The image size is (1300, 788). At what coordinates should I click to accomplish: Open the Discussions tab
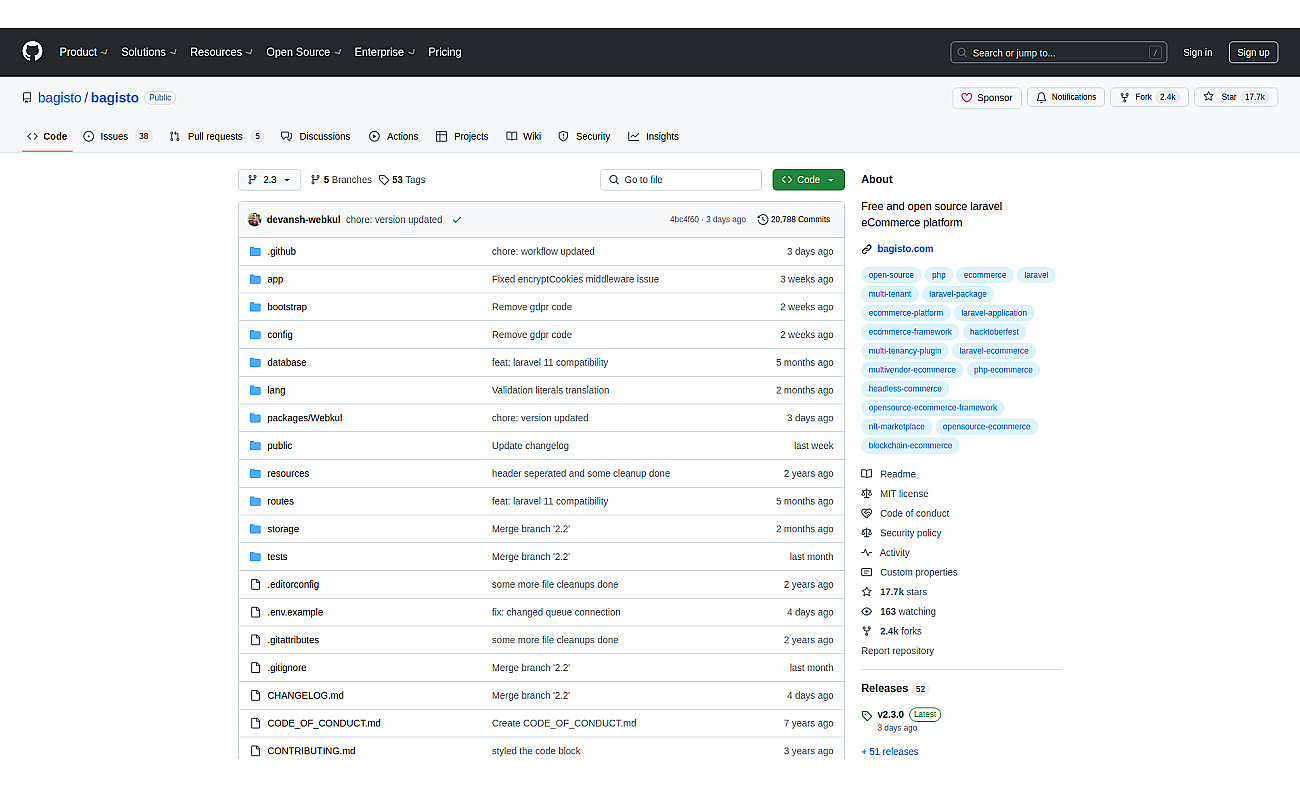pos(315,136)
